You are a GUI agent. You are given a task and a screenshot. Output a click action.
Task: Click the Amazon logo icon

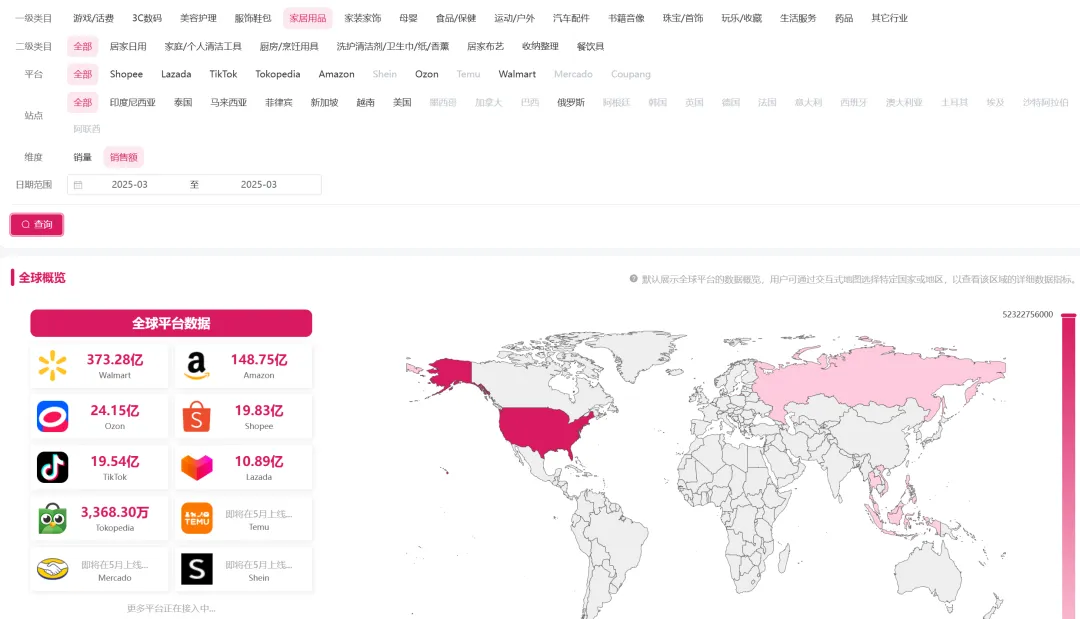tap(196, 366)
